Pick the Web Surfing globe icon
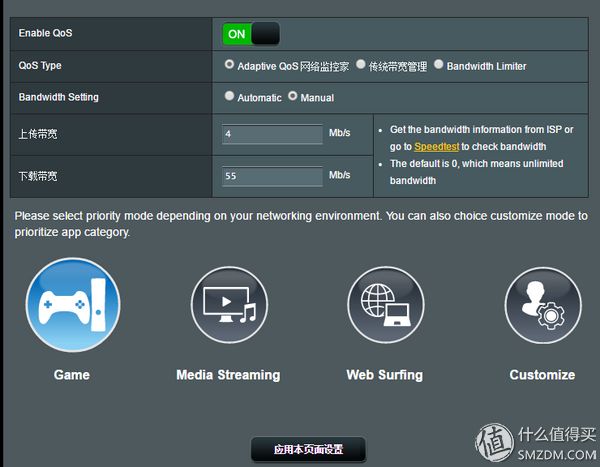The image size is (600, 467). coord(384,306)
